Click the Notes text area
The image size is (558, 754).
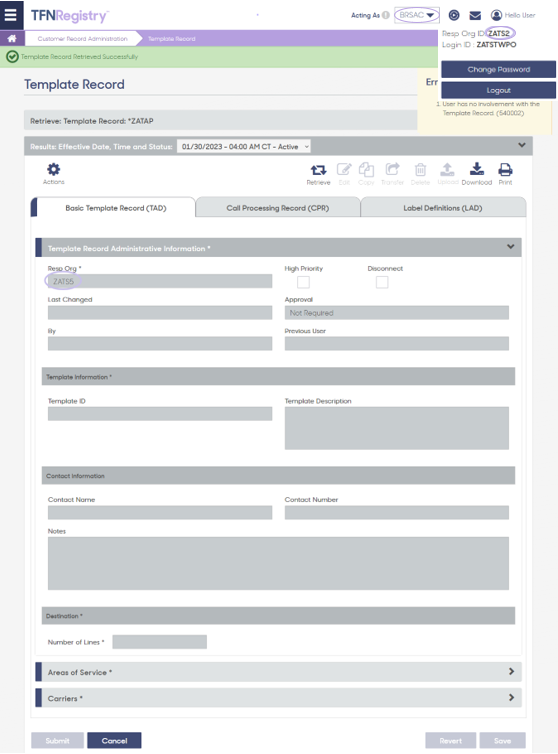(278, 564)
